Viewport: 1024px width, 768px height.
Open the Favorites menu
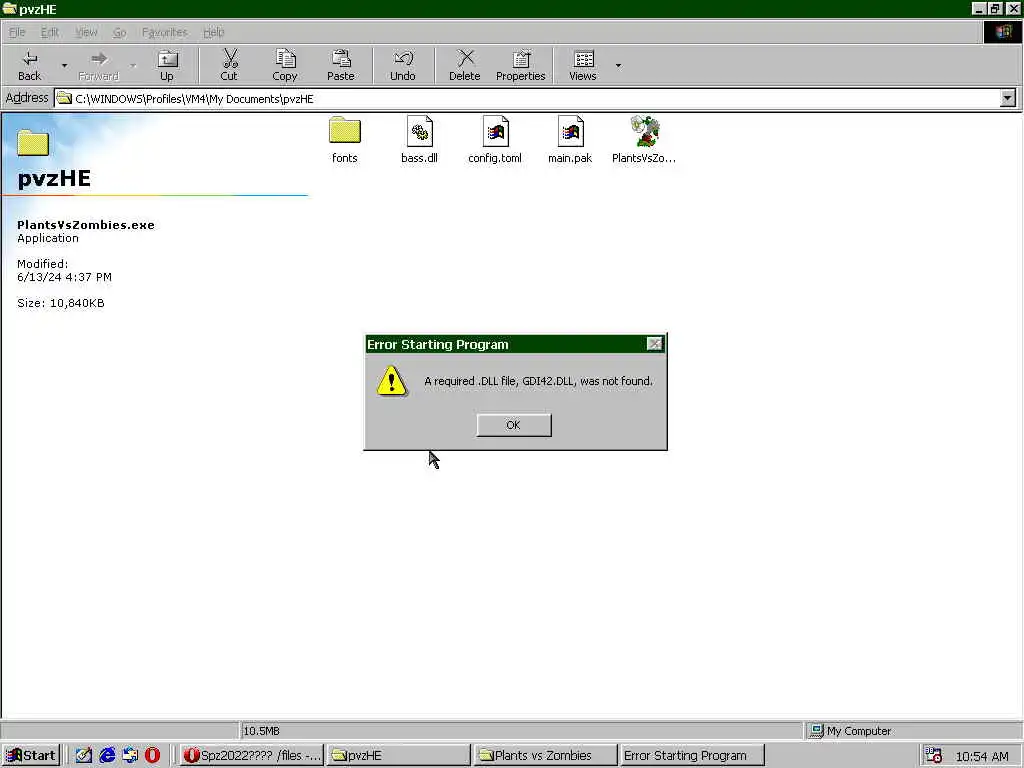pyautogui.click(x=165, y=32)
